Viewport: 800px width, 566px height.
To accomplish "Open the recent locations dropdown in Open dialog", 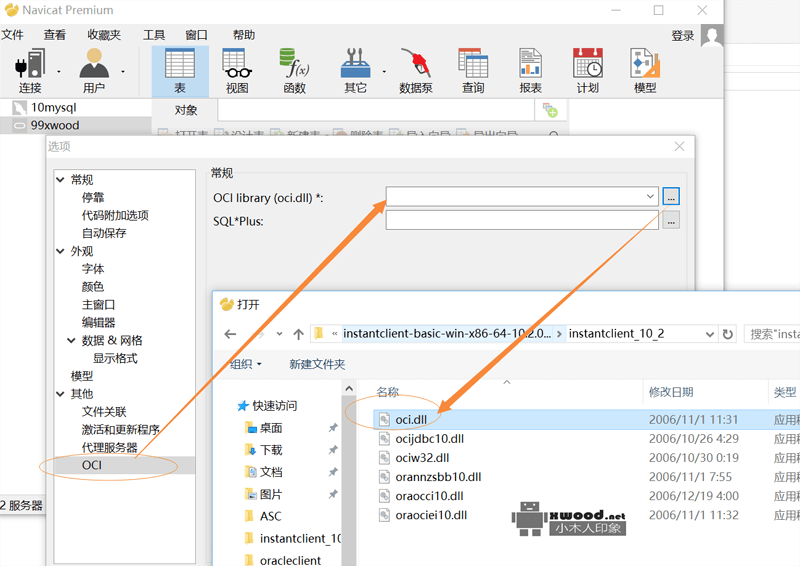I will 279,334.
